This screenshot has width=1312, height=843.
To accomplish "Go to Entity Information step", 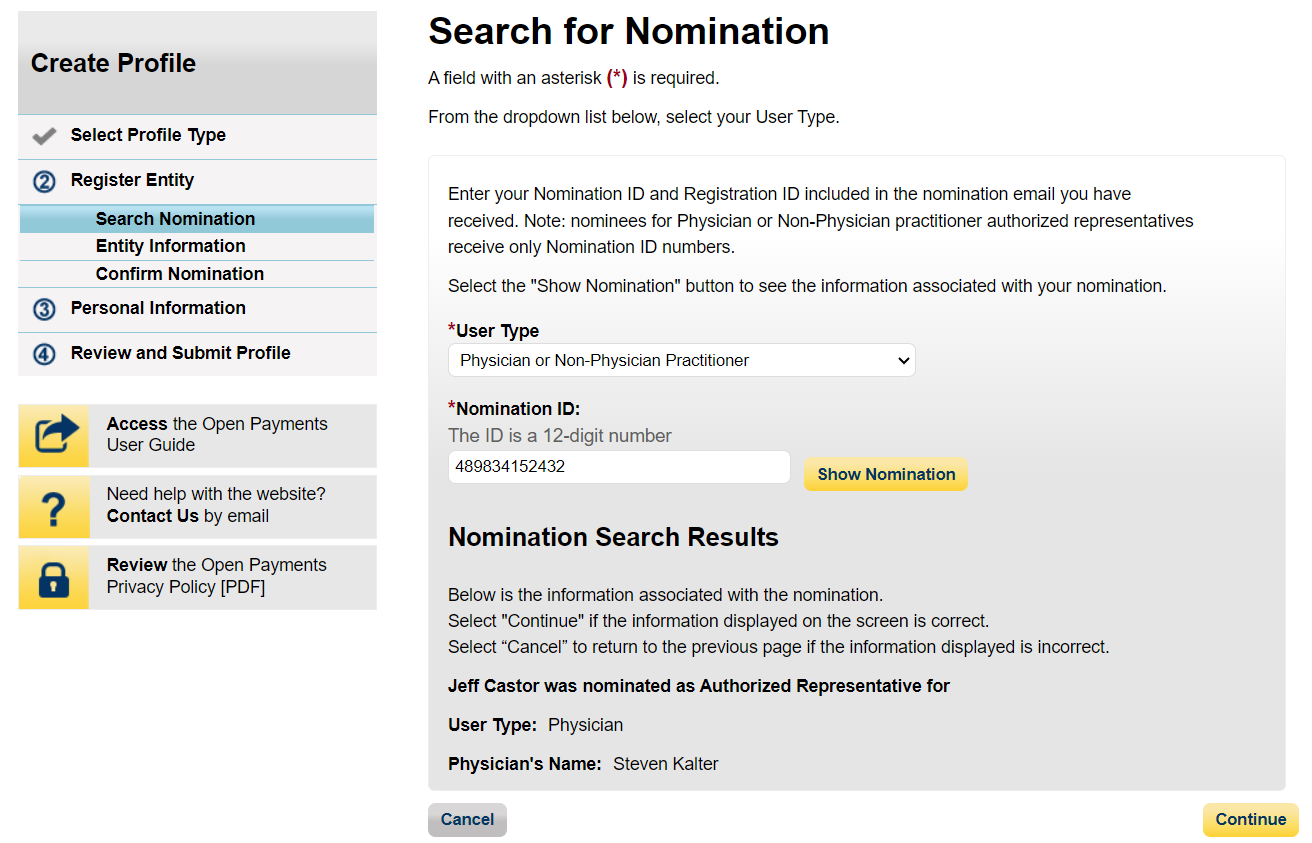I will click(170, 246).
